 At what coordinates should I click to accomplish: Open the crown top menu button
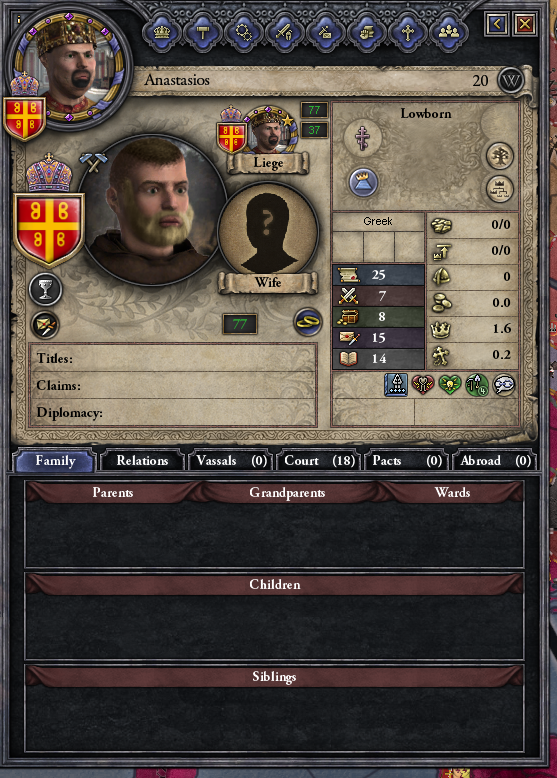[x=162, y=32]
